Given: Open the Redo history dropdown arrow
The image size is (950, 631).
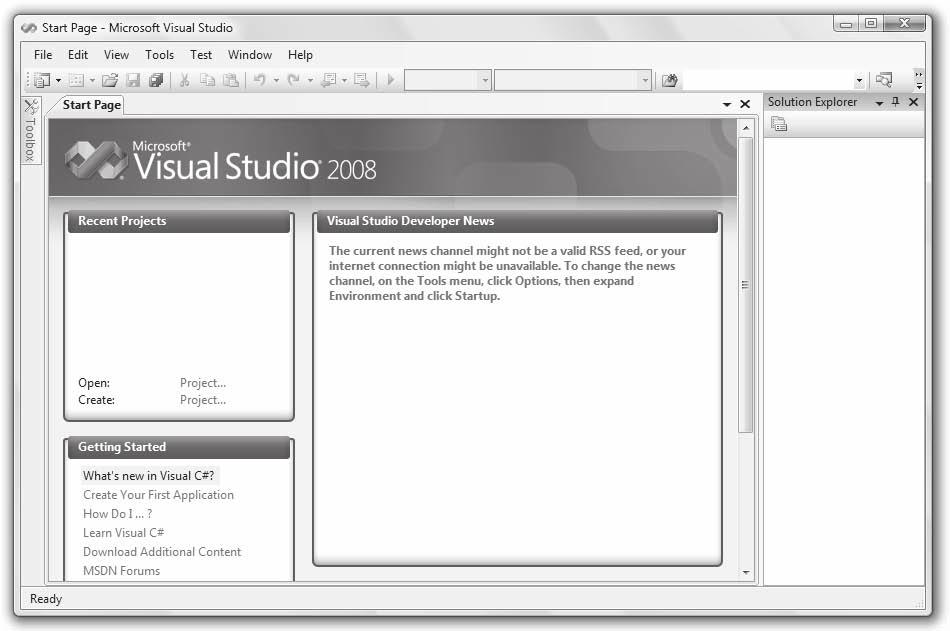Looking at the screenshot, I should click(x=310, y=80).
